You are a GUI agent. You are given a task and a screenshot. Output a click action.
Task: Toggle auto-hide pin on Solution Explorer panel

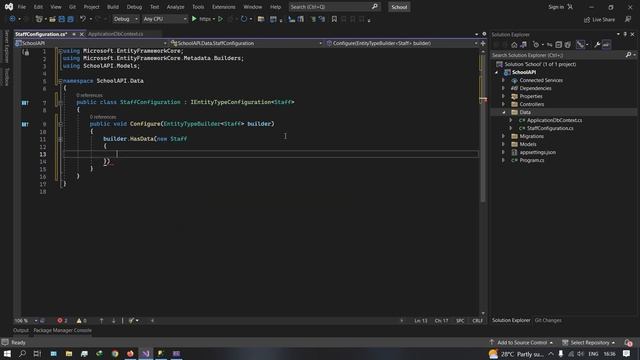625,34
